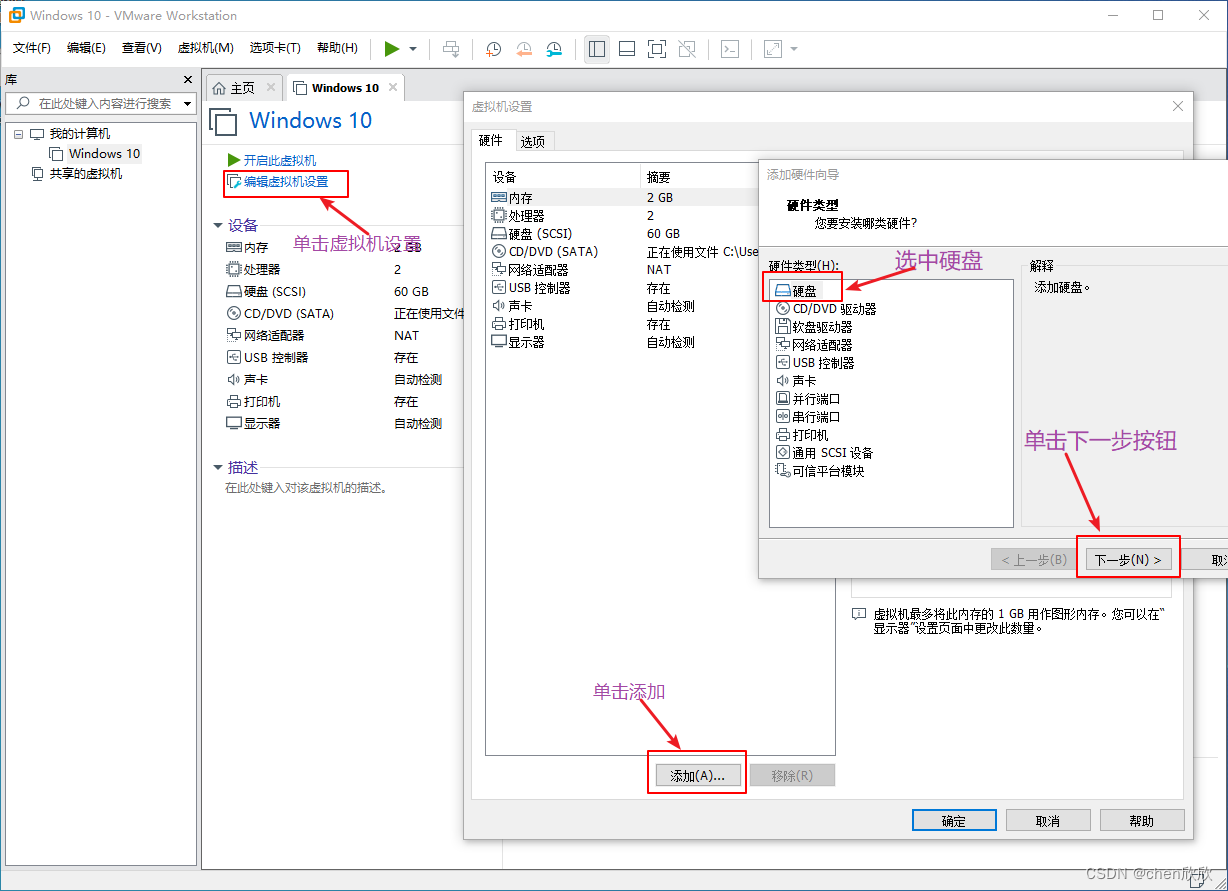The height and width of the screenshot is (891, 1228).
Task: Toggle thumbnail bar view icon
Action: 627,48
